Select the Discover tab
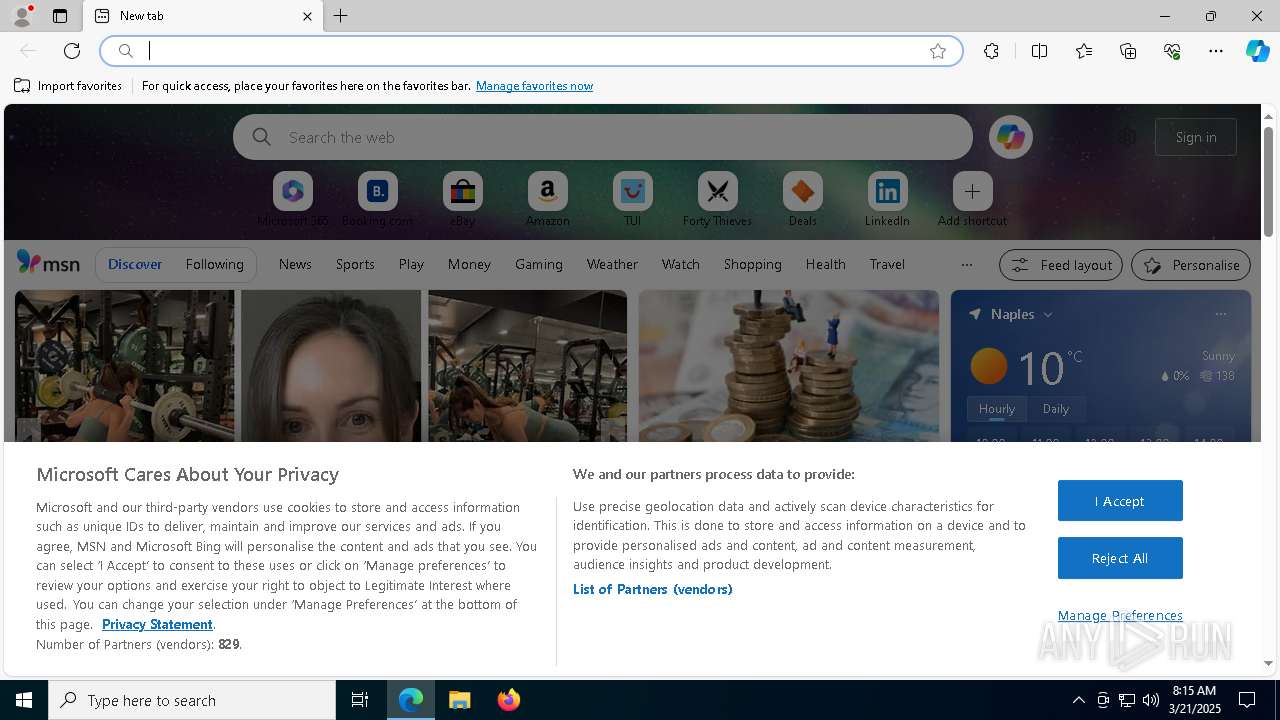This screenshot has width=1280, height=720. click(135, 264)
